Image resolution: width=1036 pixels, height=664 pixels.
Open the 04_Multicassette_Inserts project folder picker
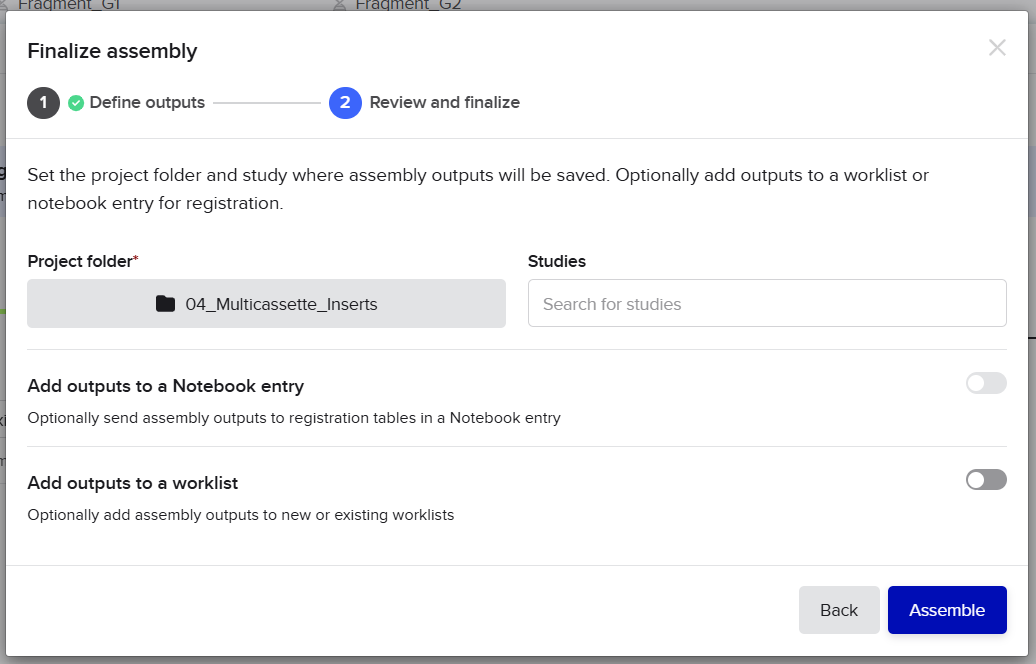[x=266, y=304]
